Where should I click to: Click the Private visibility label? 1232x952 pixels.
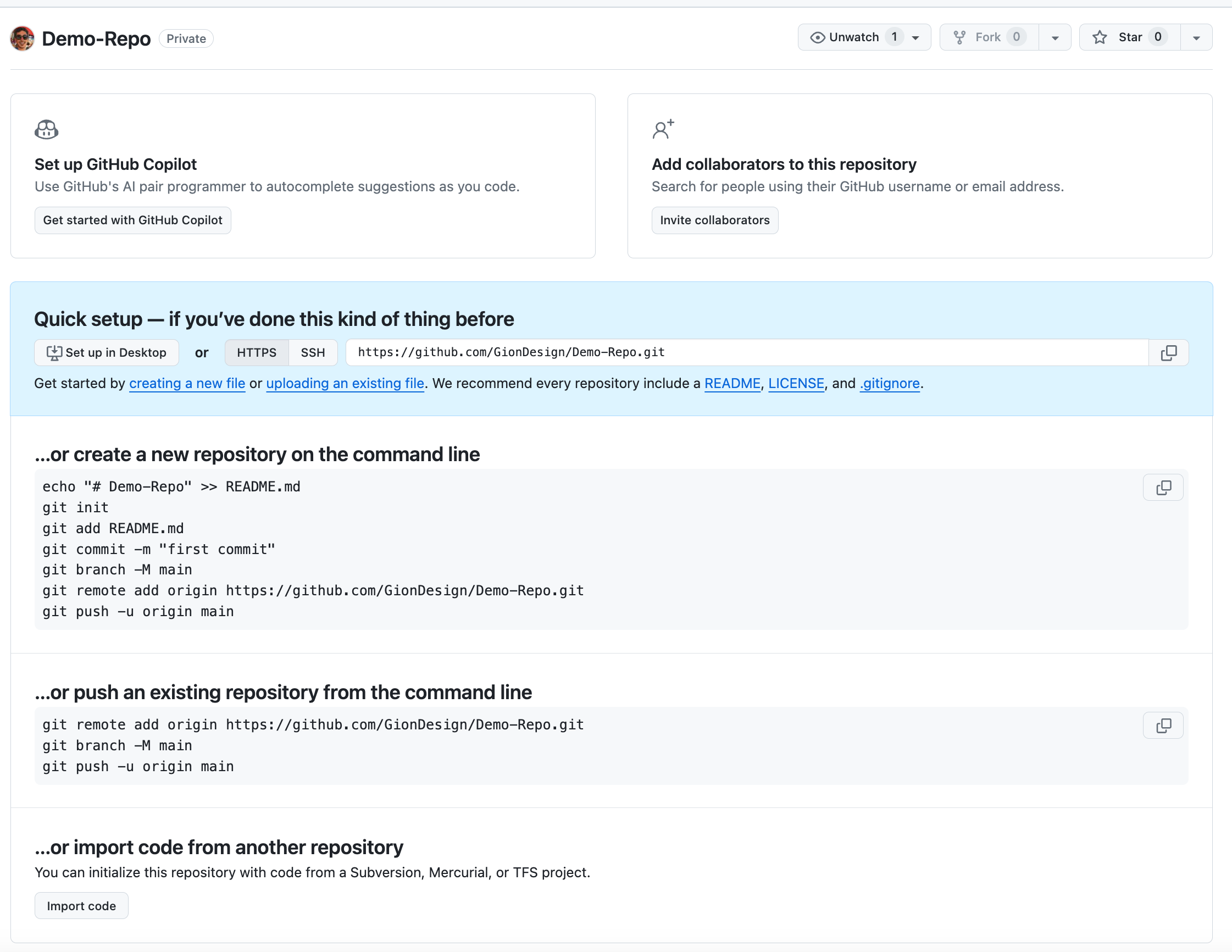click(186, 38)
